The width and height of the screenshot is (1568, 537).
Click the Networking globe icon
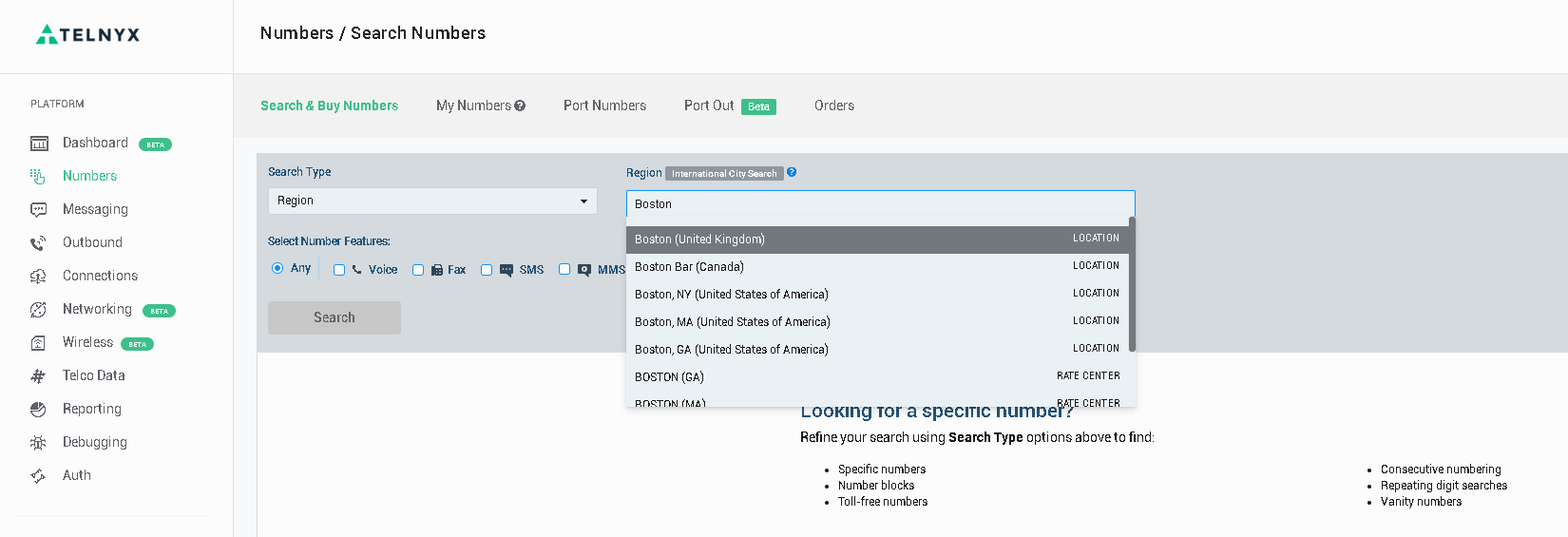click(38, 310)
